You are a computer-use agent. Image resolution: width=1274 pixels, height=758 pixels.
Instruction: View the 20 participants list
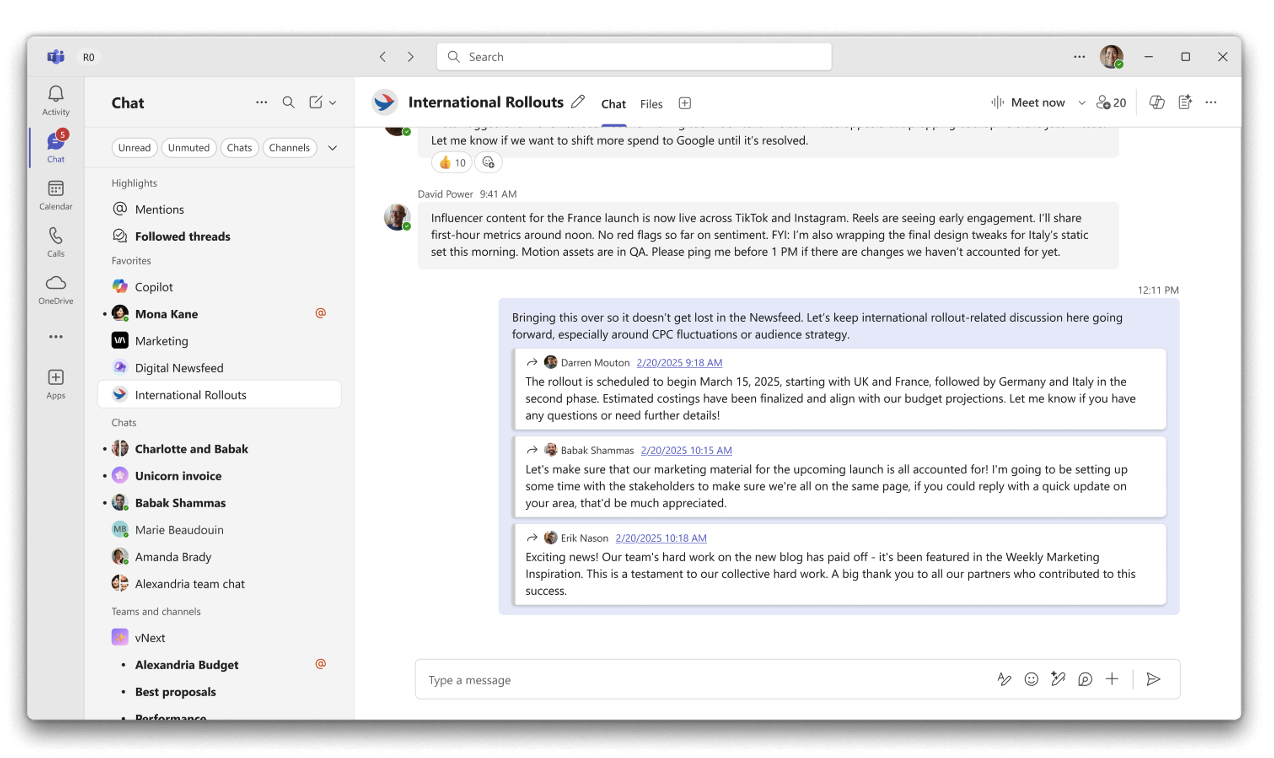(1111, 103)
